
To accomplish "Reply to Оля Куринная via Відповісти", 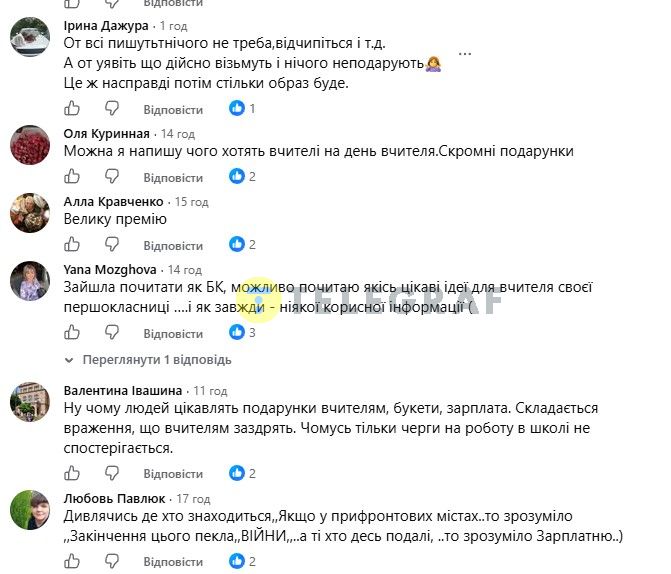I will pyautogui.click(x=173, y=178).
